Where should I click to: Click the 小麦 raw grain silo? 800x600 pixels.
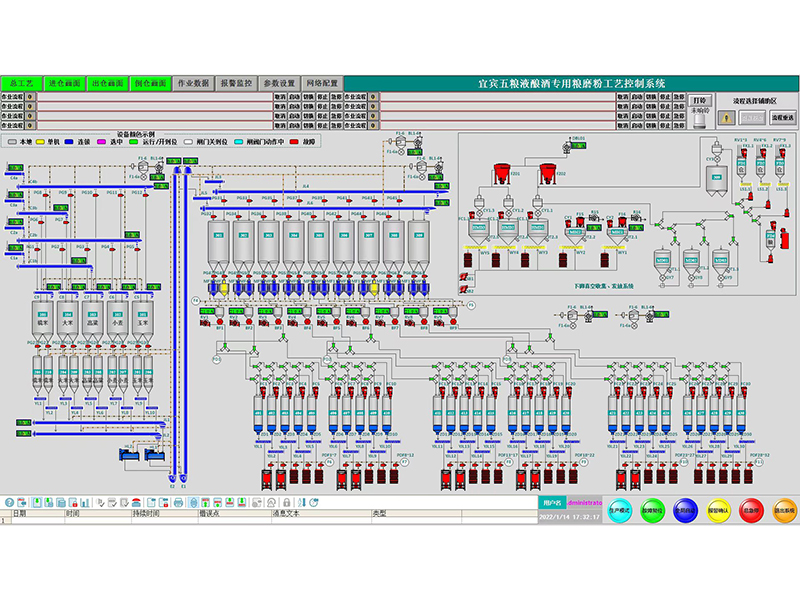[x=117, y=320]
